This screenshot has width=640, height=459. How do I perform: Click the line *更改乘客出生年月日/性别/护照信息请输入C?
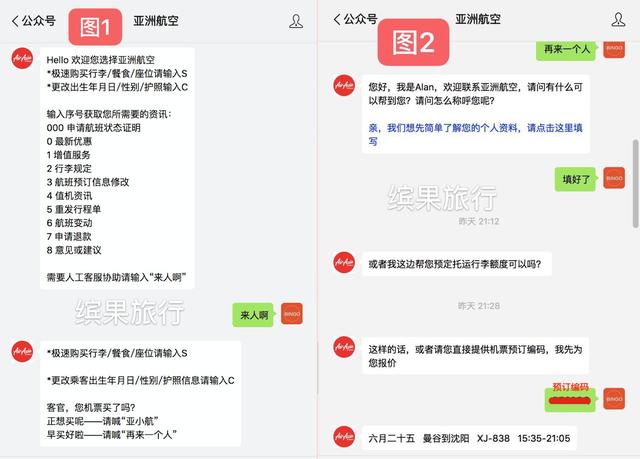click(x=141, y=380)
